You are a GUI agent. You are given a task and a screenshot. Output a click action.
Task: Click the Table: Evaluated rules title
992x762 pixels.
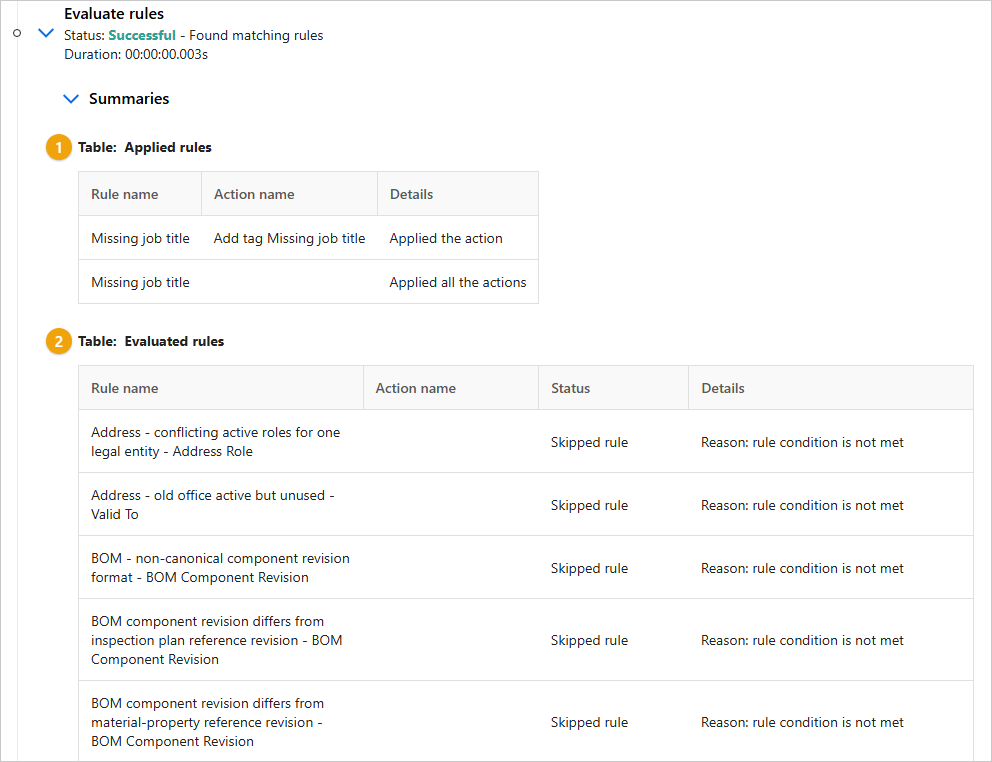tap(151, 341)
